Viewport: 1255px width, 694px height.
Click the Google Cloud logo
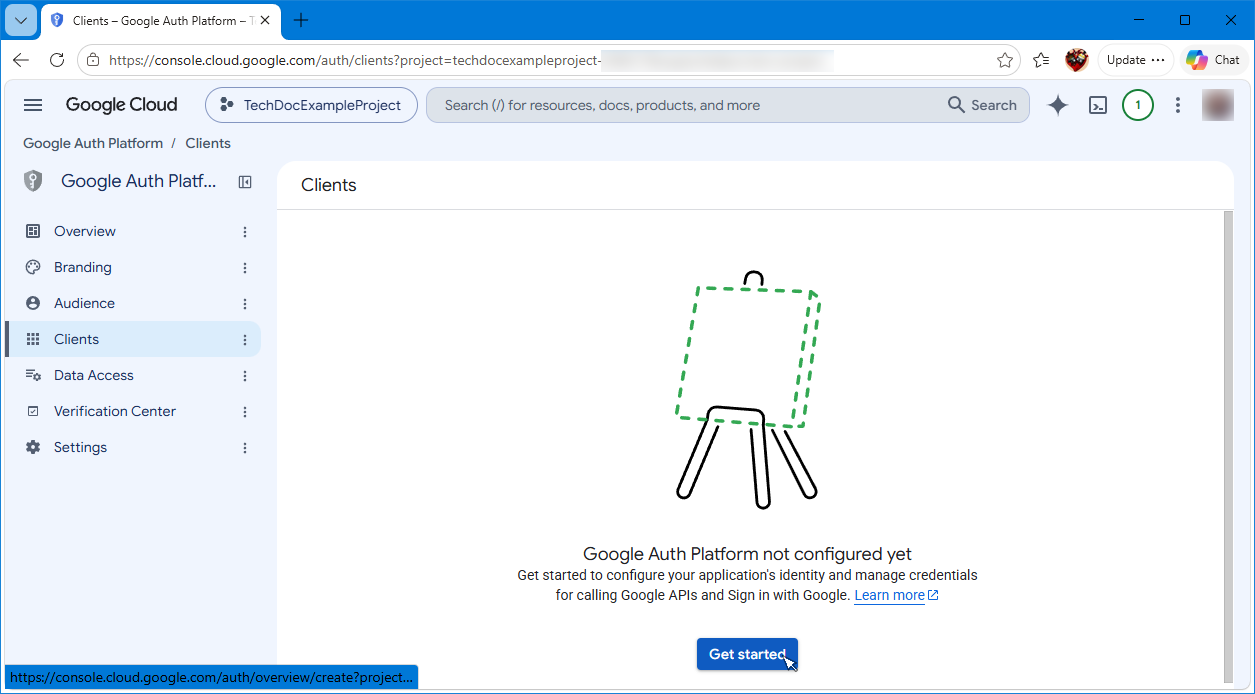click(x=121, y=105)
